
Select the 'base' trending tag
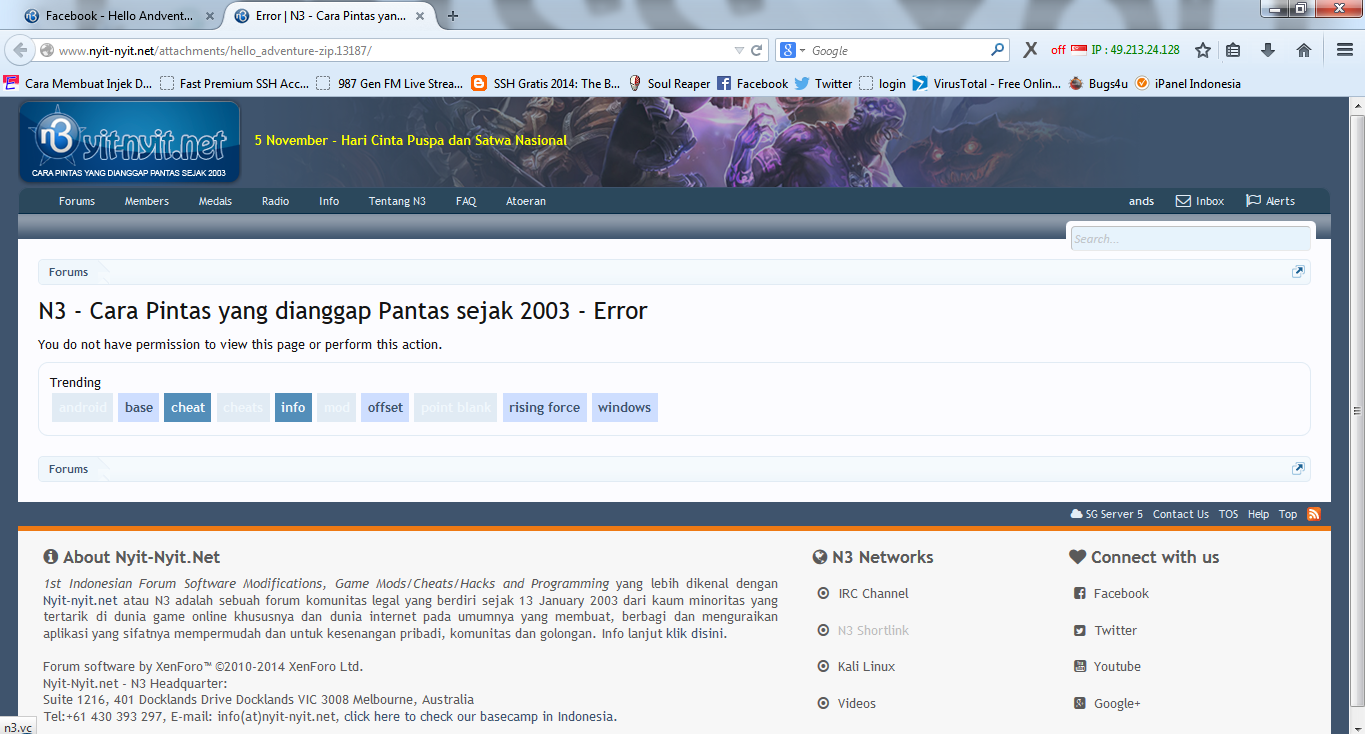point(139,407)
